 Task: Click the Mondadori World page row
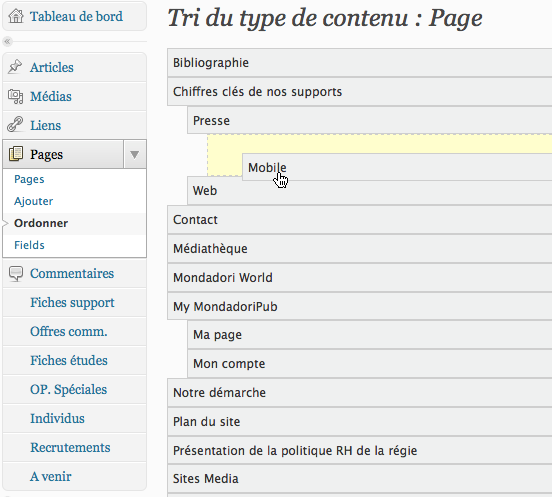359,278
